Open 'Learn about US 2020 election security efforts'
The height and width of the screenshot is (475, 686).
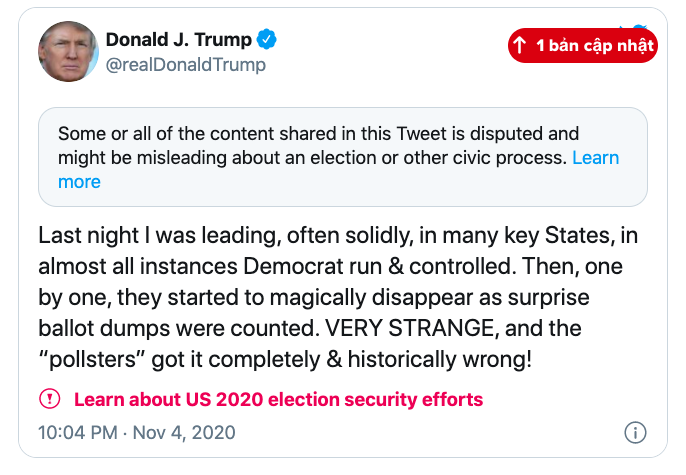278,400
